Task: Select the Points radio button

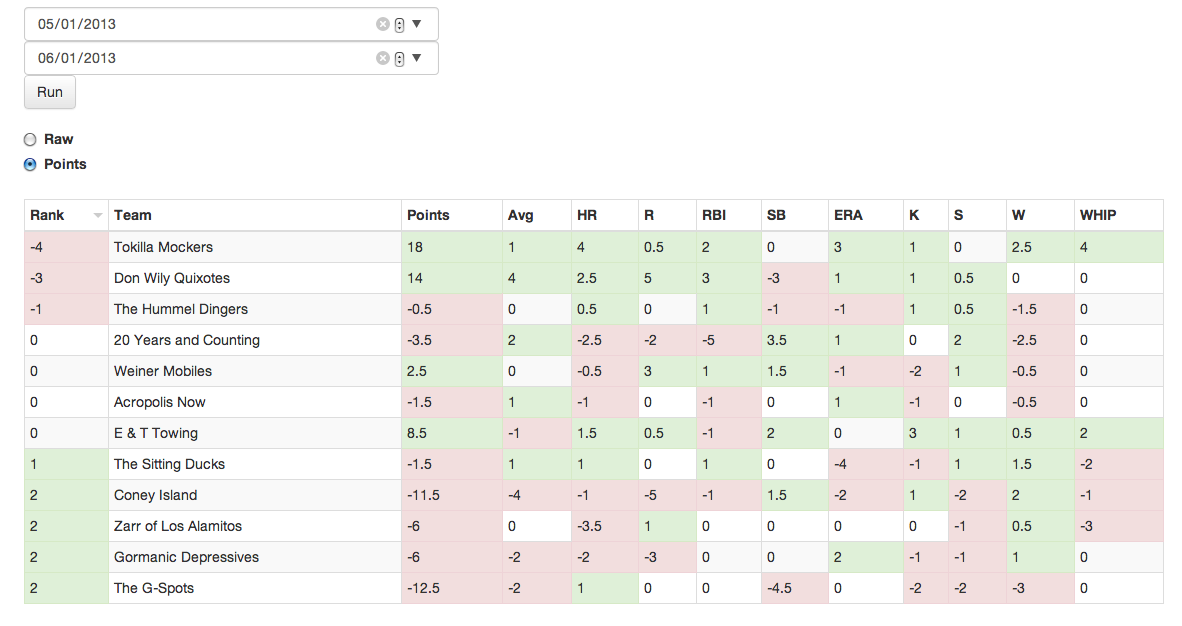Action: pos(30,165)
